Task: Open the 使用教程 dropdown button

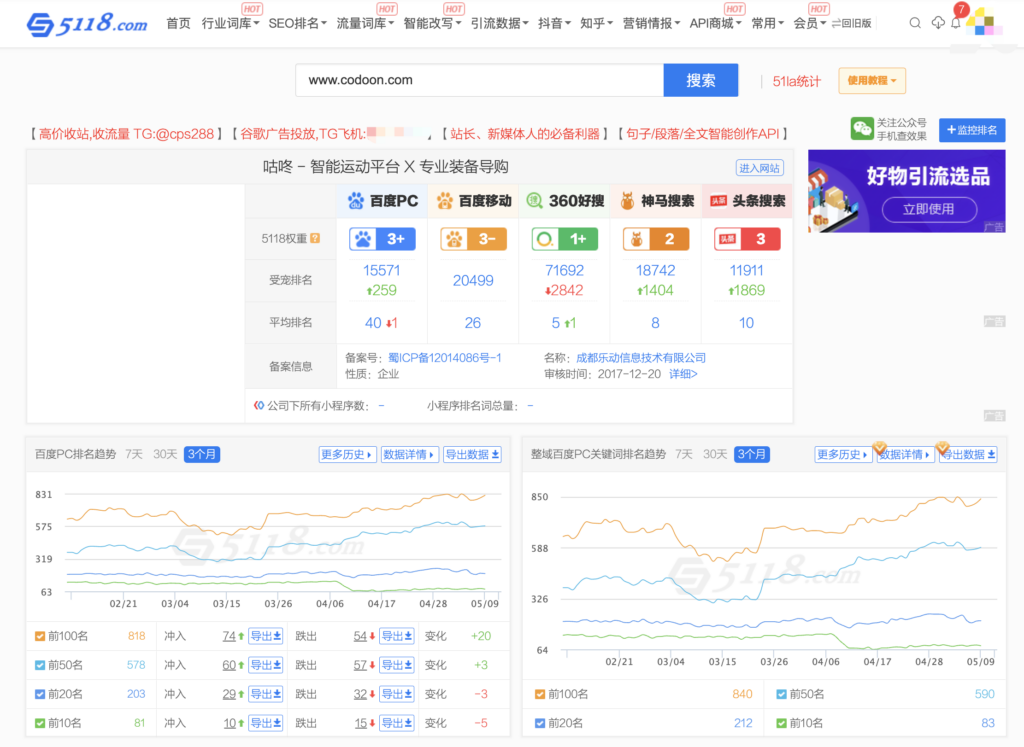Action: point(872,81)
